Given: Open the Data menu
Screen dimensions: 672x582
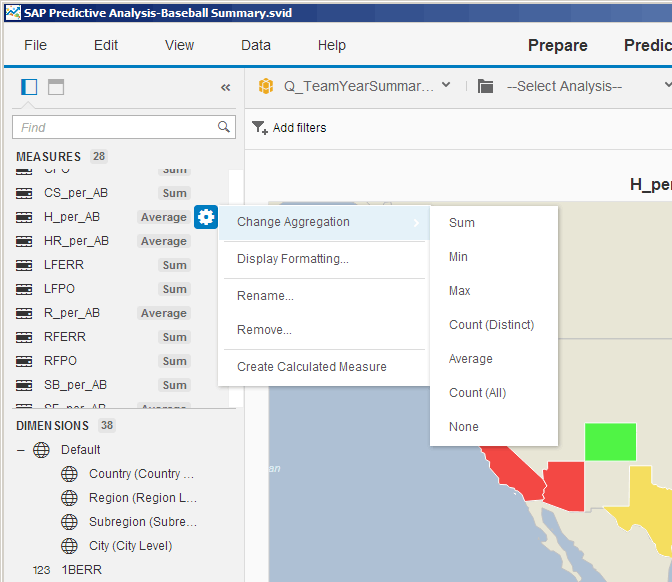Looking at the screenshot, I should click(256, 45).
